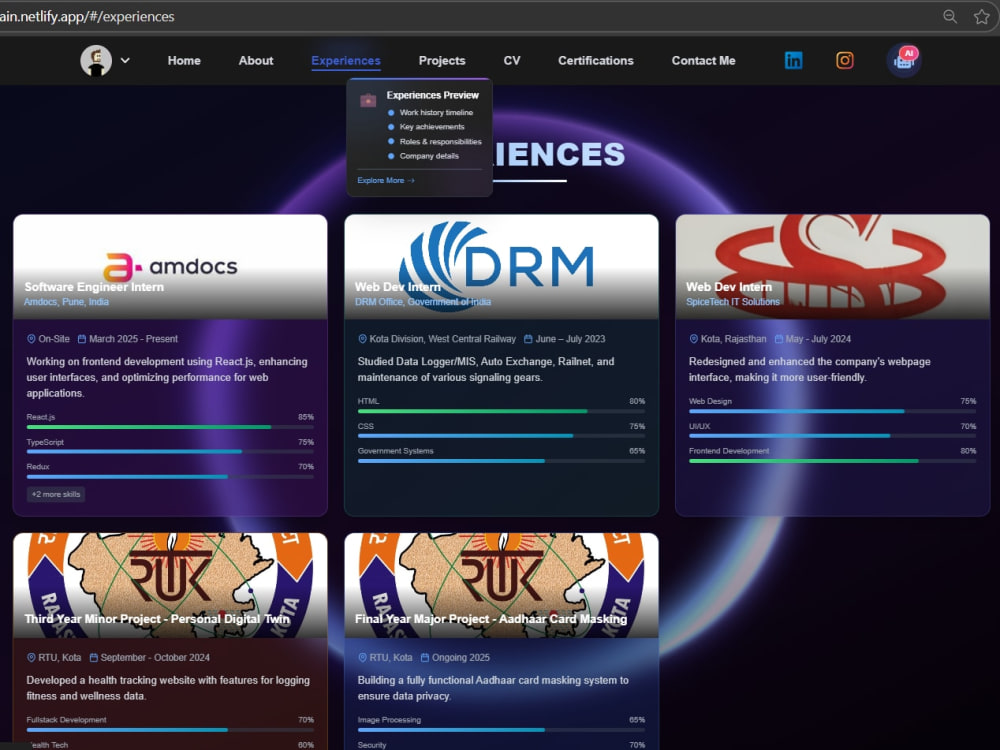View the Certifications page
The image size is (1000, 750).
tap(596, 61)
